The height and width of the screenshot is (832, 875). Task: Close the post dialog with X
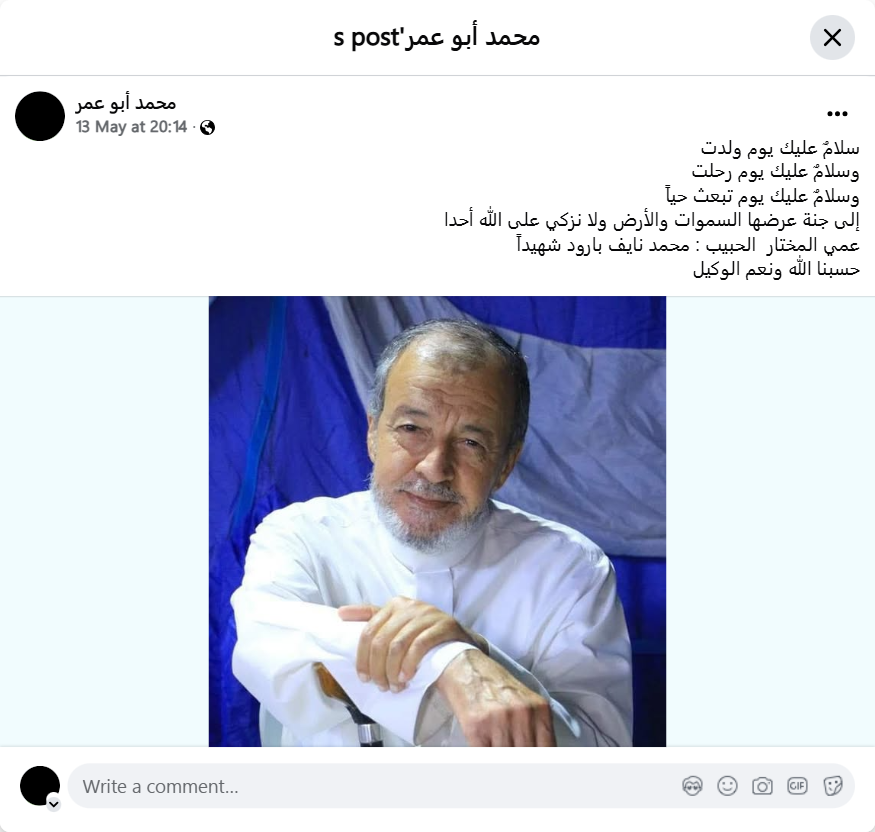pyautogui.click(x=832, y=37)
